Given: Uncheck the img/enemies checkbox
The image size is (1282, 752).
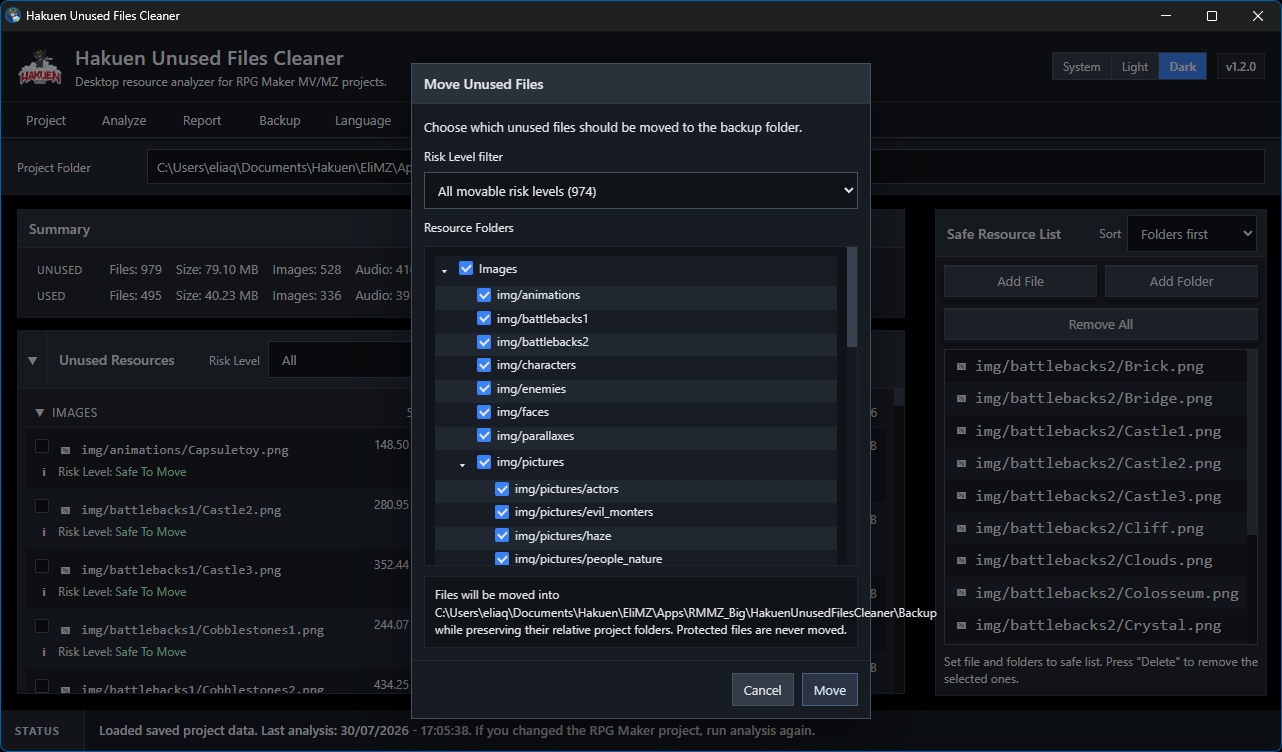Looking at the screenshot, I should tap(484, 388).
